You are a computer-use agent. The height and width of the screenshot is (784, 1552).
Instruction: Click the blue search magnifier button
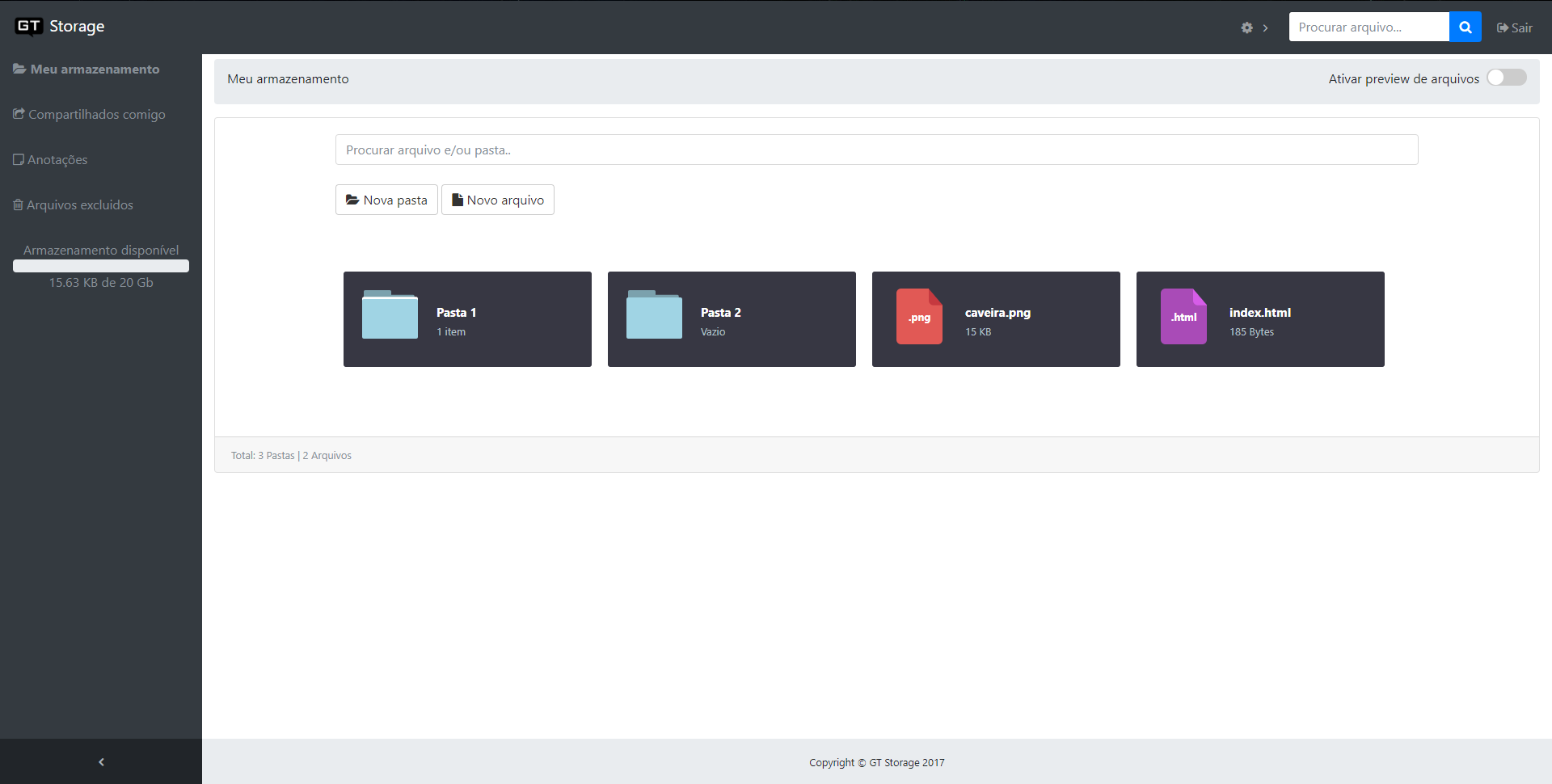point(1465,27)
